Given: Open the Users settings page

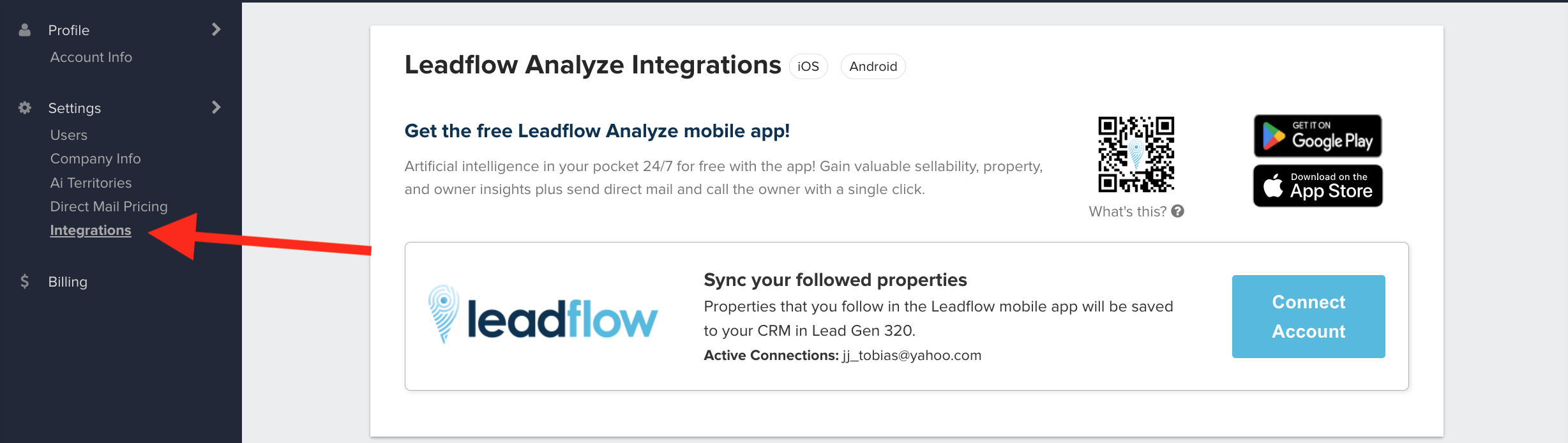Looking at the screenshot, I should (x=69, y=135).
